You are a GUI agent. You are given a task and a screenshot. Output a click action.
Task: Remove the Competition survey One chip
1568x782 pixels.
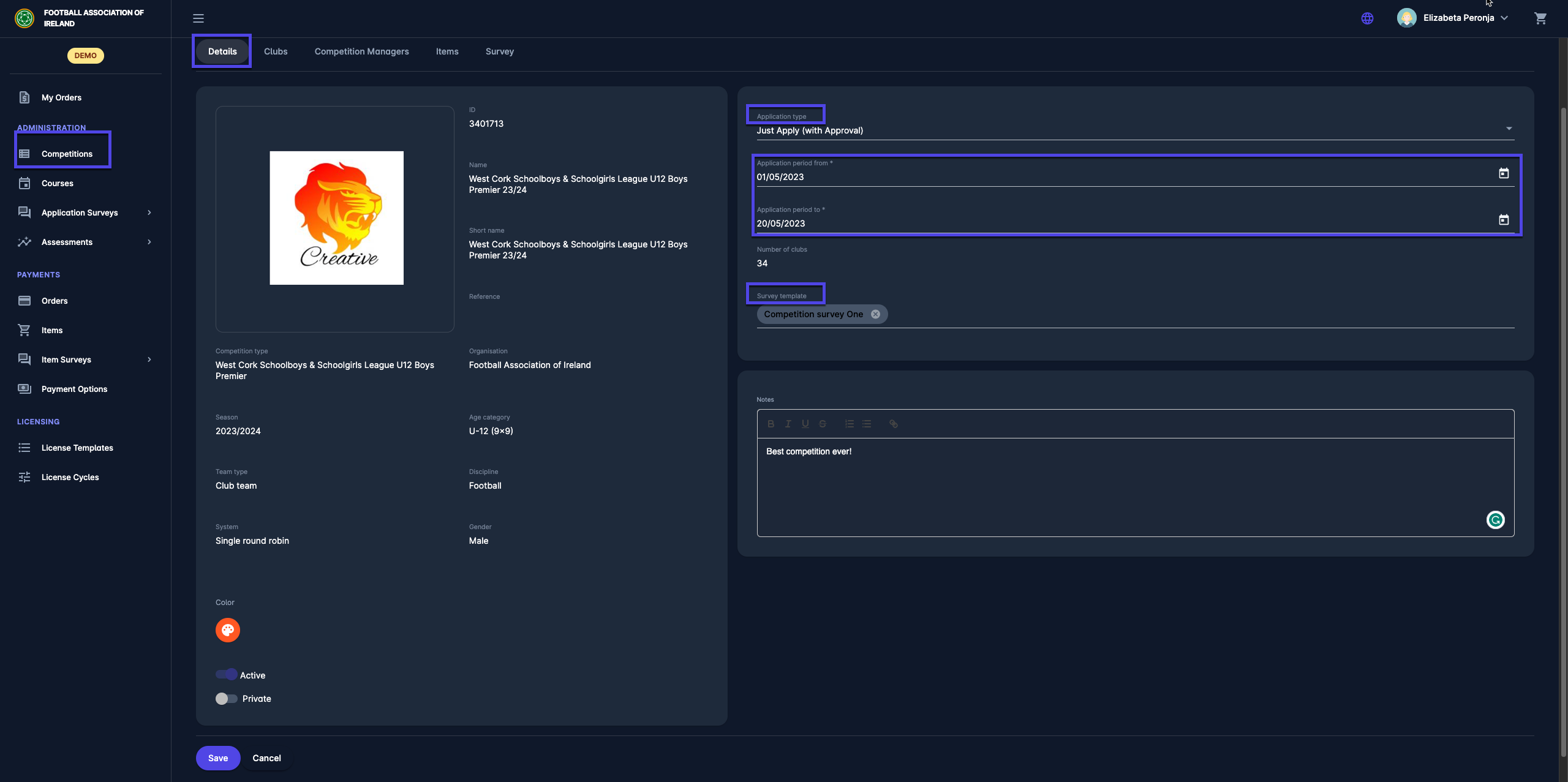875,314
